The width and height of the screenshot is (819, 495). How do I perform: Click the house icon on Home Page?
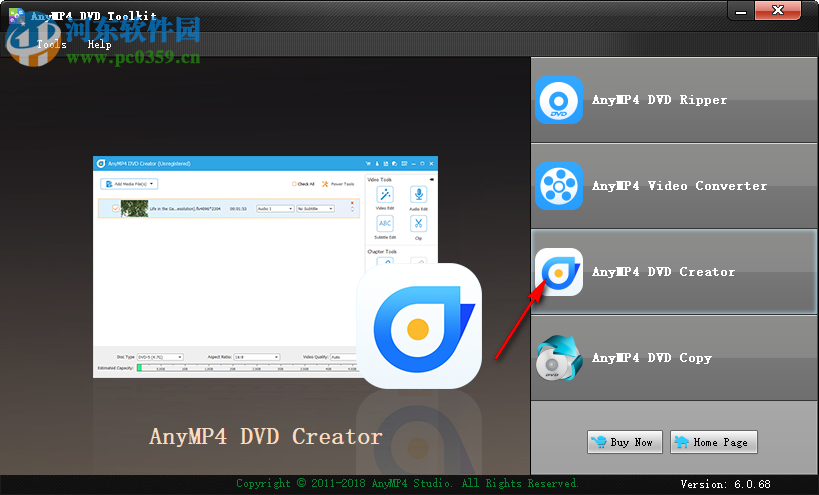click(682, 442)
